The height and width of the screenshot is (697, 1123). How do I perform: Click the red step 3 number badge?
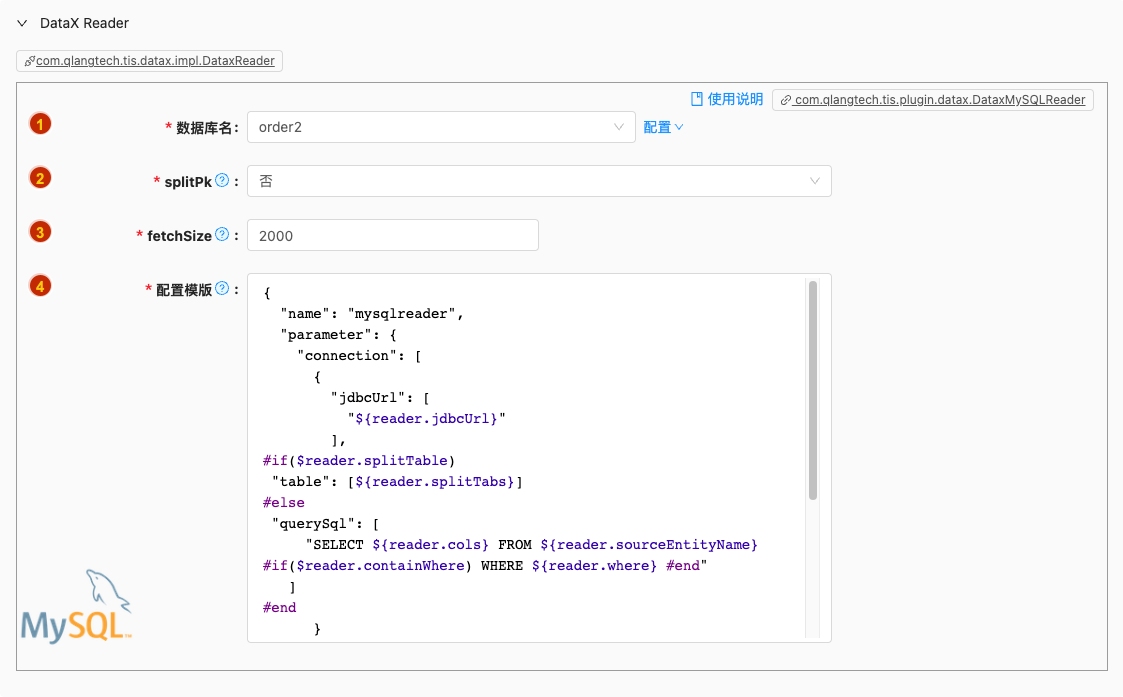pyautogui.click(x=40, y=232)
